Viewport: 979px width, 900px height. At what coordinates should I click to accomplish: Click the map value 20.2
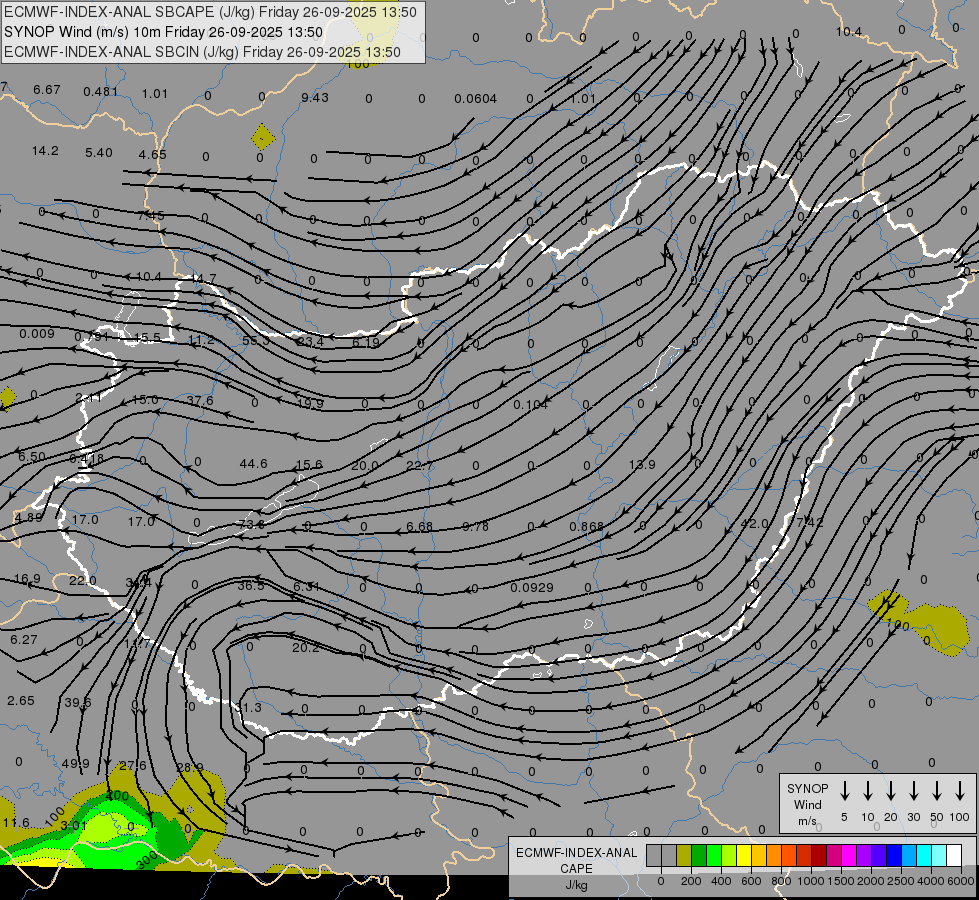point(306,648)
